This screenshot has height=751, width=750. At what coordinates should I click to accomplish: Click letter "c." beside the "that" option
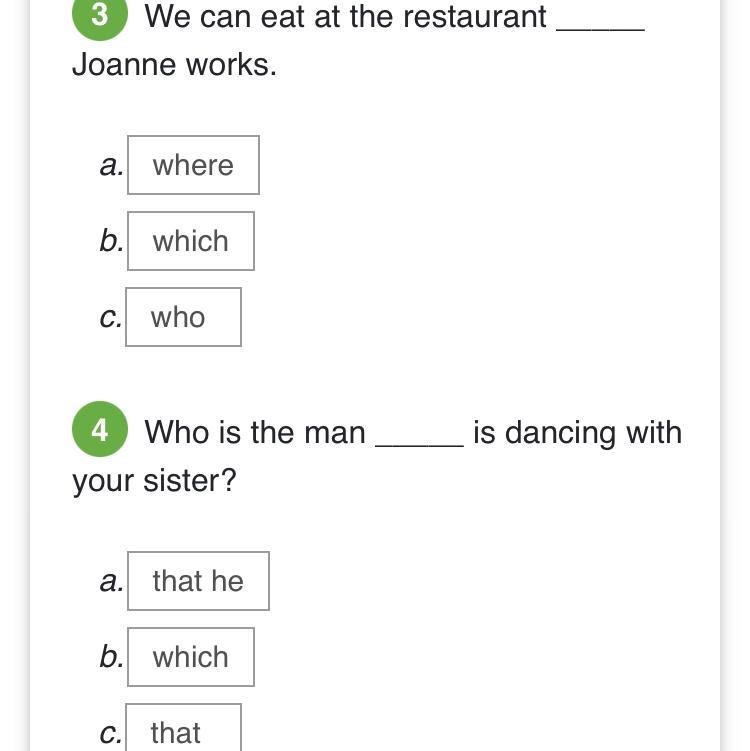point(110,733)
